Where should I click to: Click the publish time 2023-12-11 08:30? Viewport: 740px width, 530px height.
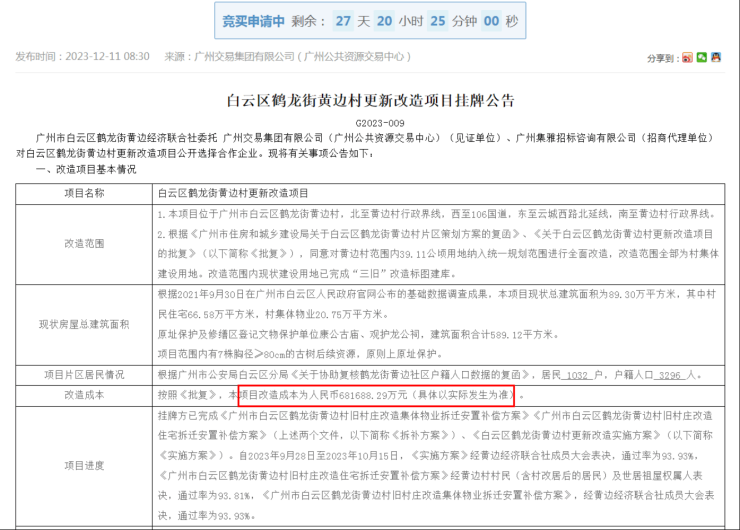107,57
